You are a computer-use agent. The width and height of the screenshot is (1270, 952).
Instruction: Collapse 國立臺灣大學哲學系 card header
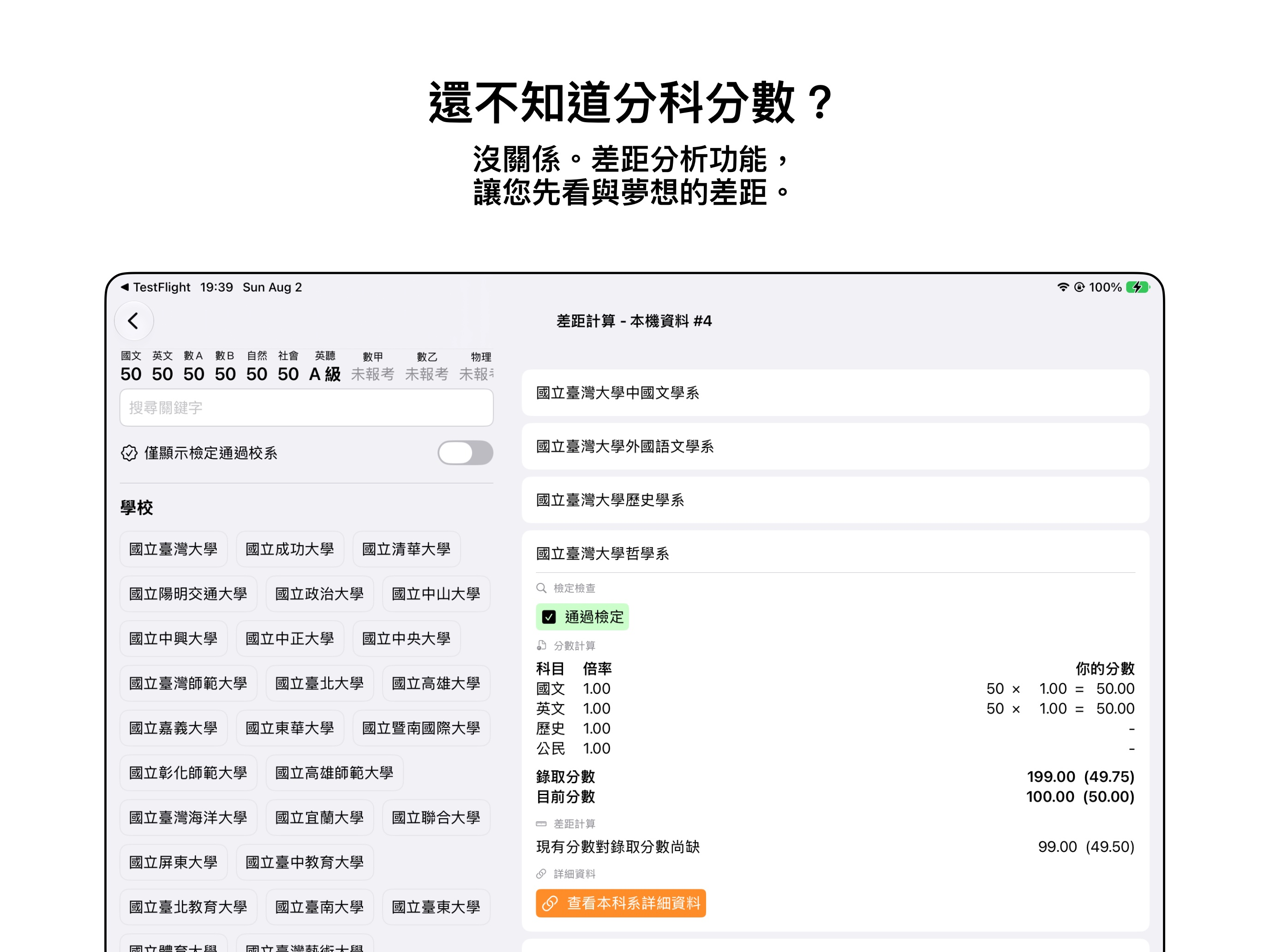[x=835, y=553]
